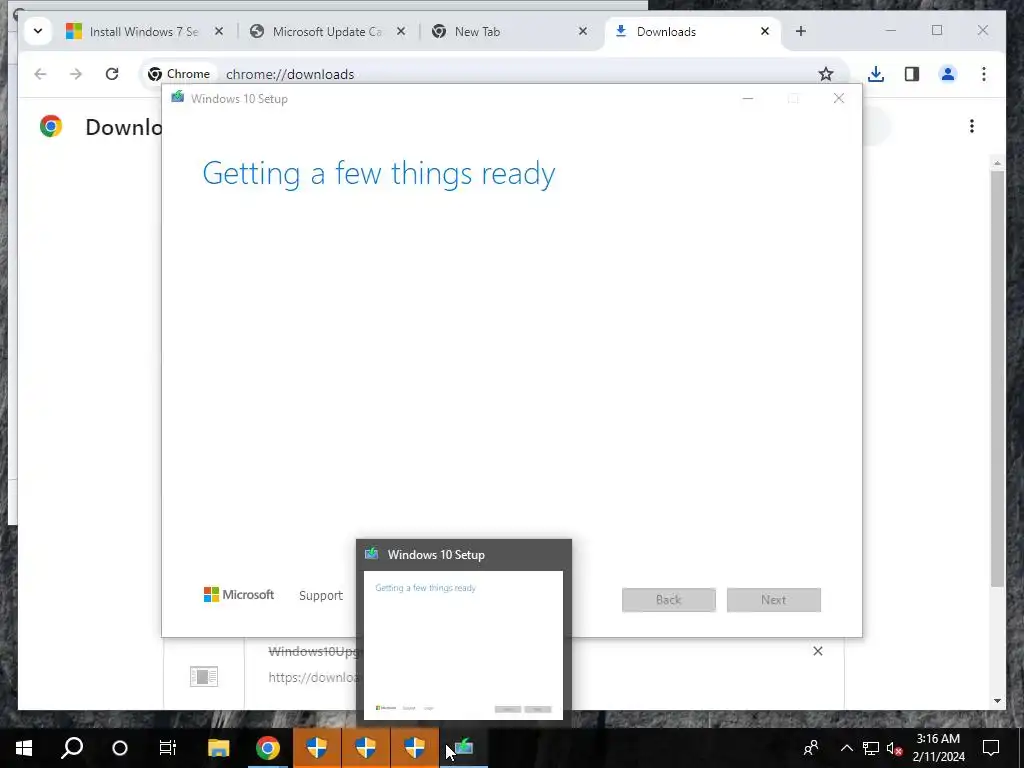Screen dimensions: 1024x768
Task: Open the Windows Start menu
Action: pyautogui.click(x=24, y=748)
